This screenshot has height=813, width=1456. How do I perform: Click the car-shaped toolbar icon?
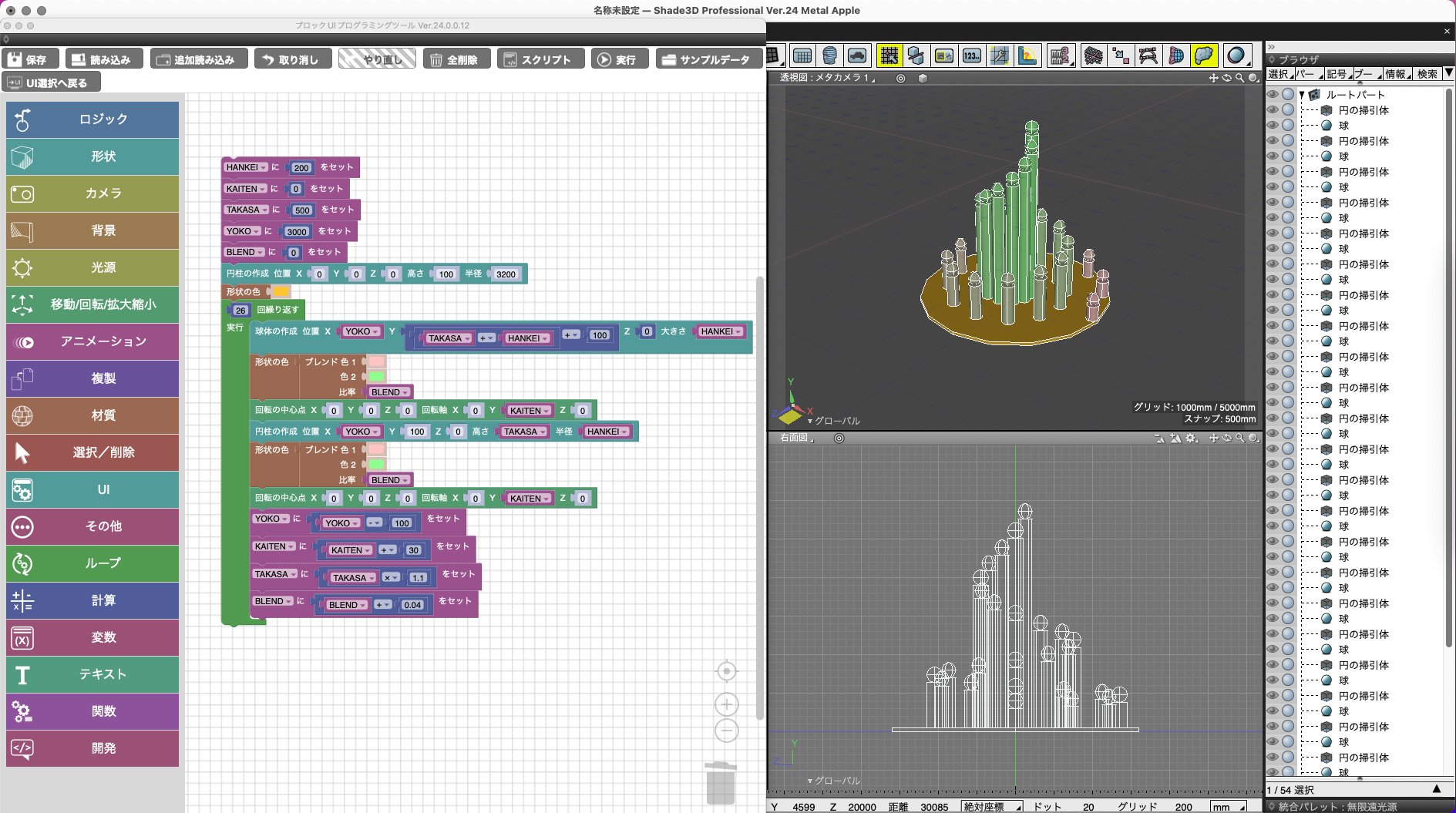coord(857,55)
